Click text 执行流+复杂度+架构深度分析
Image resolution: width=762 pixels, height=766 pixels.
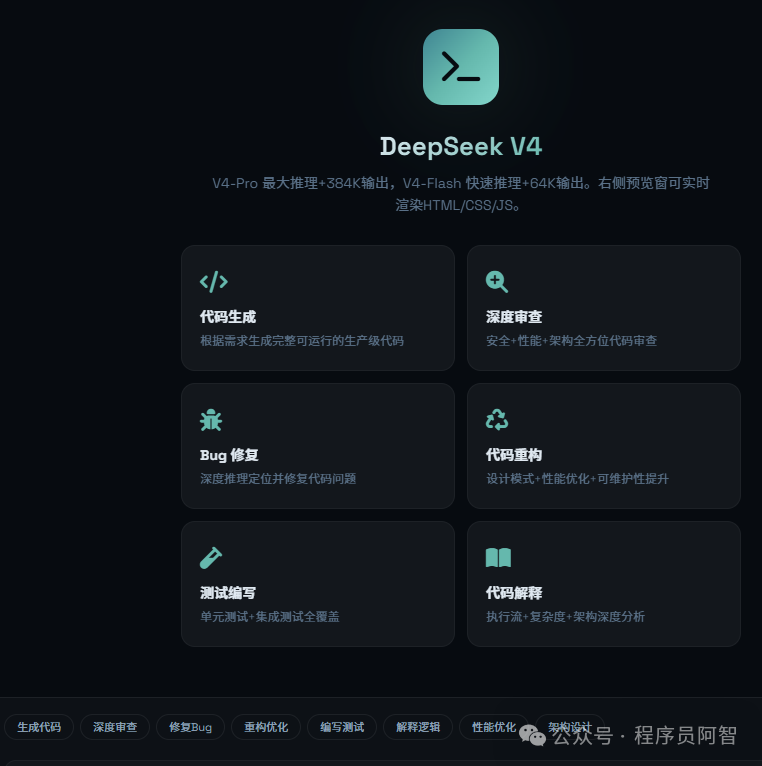(565, 617)
